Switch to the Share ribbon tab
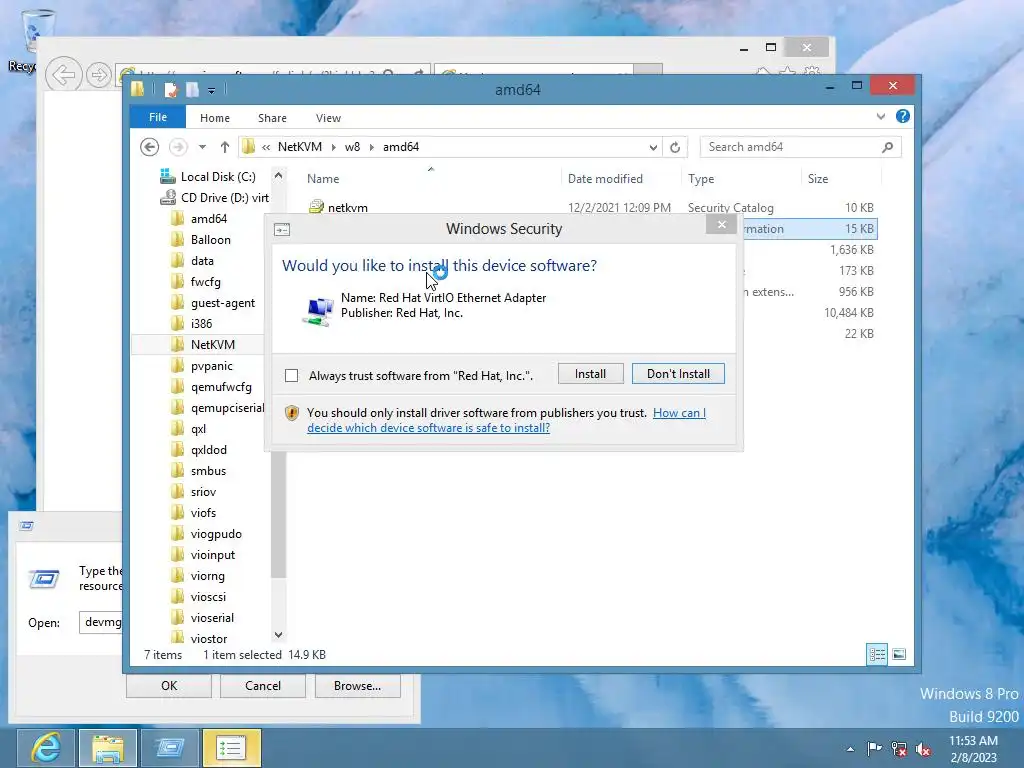Viewport: 1024px width, 768px height. (272, 118)
